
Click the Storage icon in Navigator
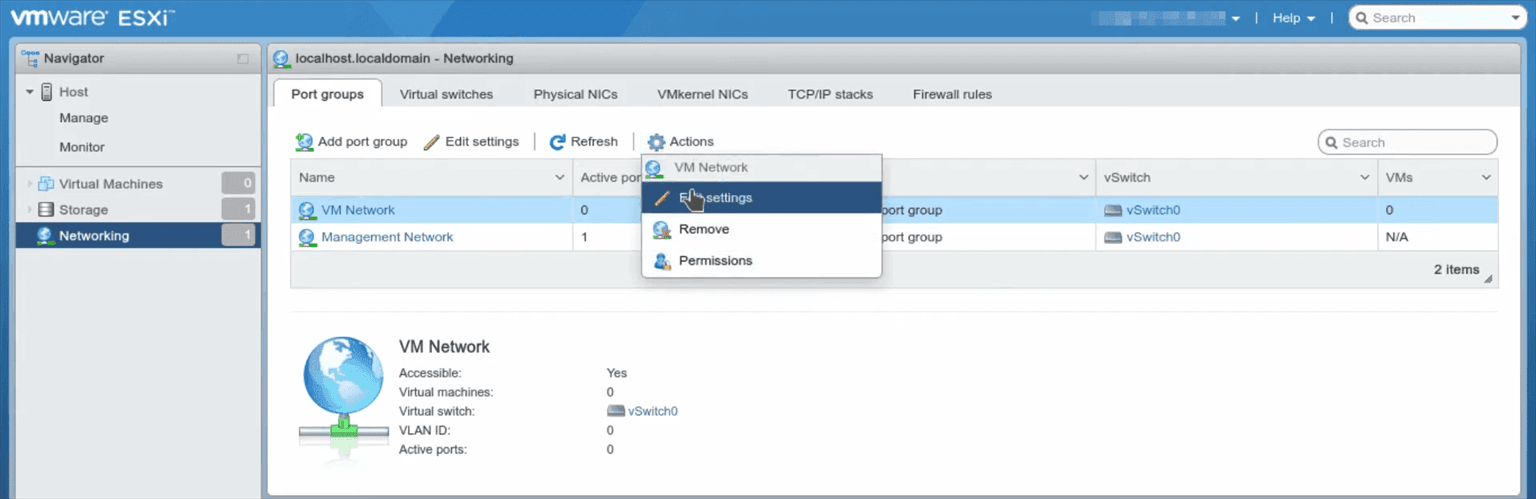point(46,210)
